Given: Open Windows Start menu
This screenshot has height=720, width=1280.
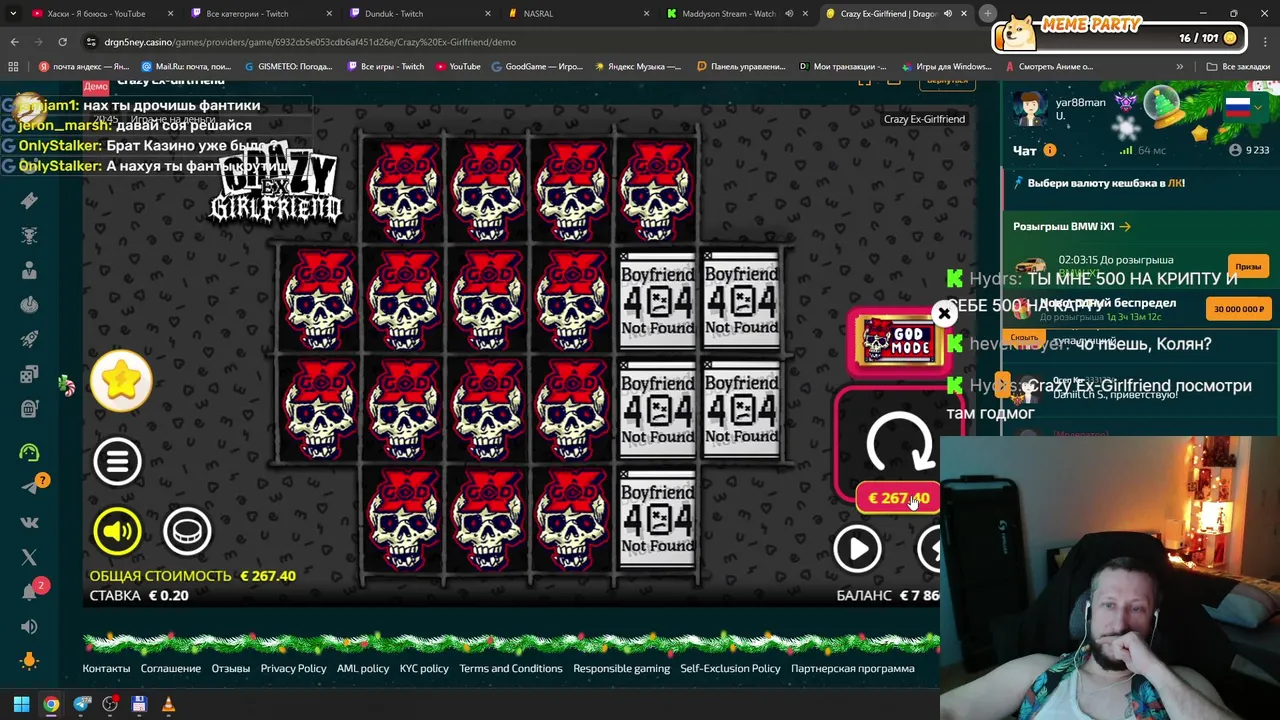Looking at the screenshot, I should [x=21, y=704].
